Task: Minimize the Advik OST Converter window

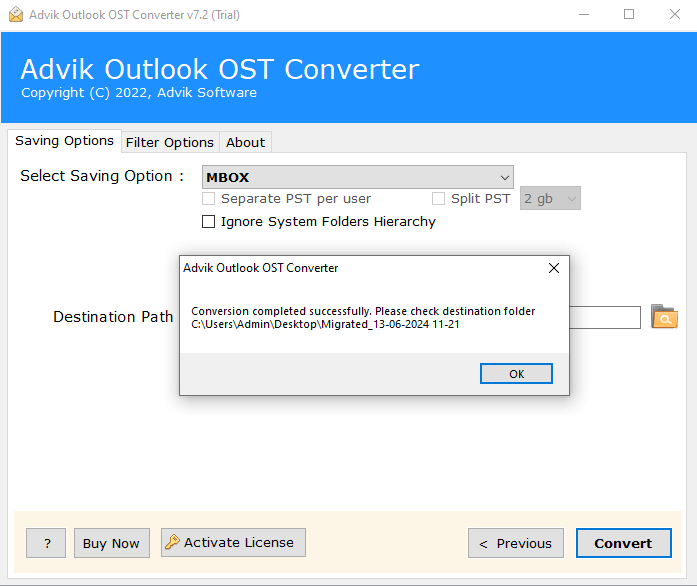Action: pos(584,15)
